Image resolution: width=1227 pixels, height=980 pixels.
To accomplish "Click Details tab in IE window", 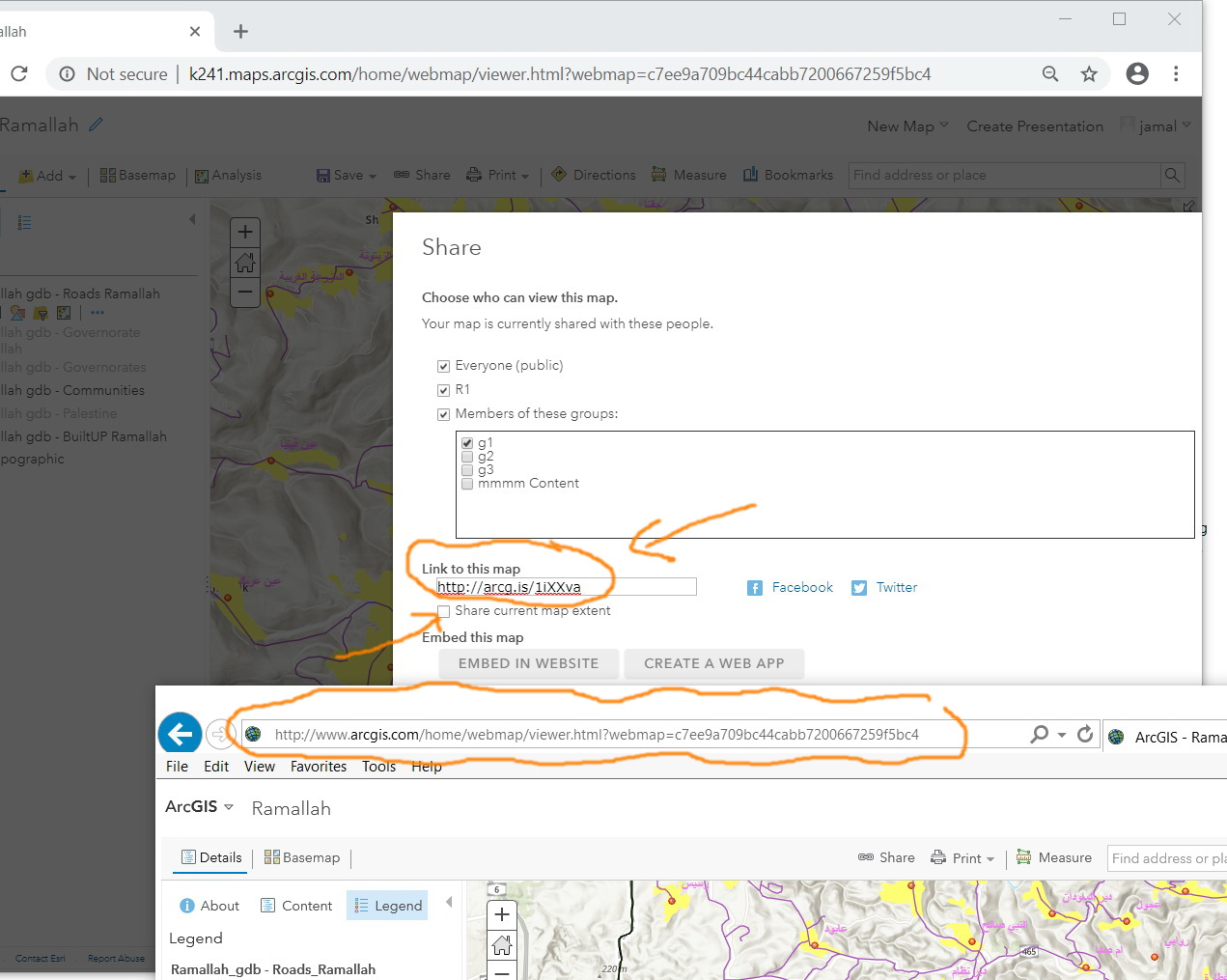I will coord(211,857).
